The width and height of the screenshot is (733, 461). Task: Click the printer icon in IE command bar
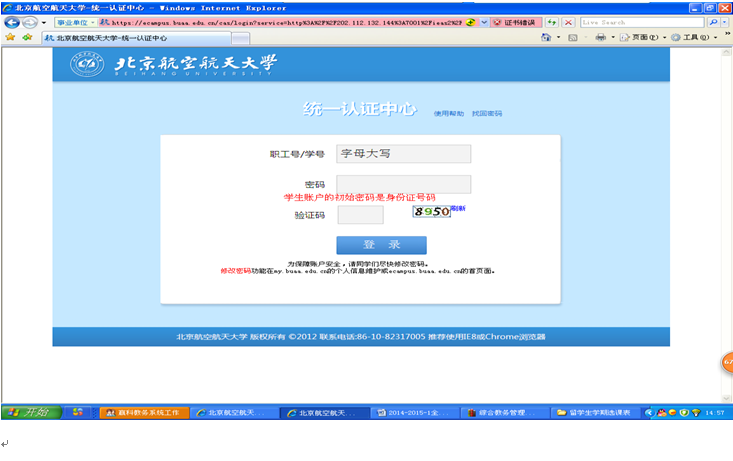tap(600, 37)
